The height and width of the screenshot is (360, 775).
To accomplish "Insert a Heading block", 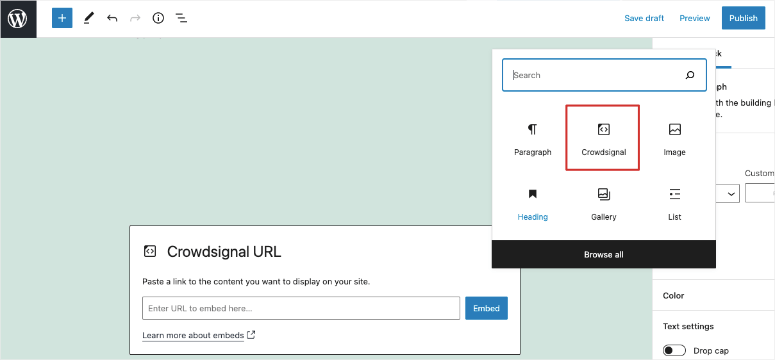I will click(x=532, y=204).
